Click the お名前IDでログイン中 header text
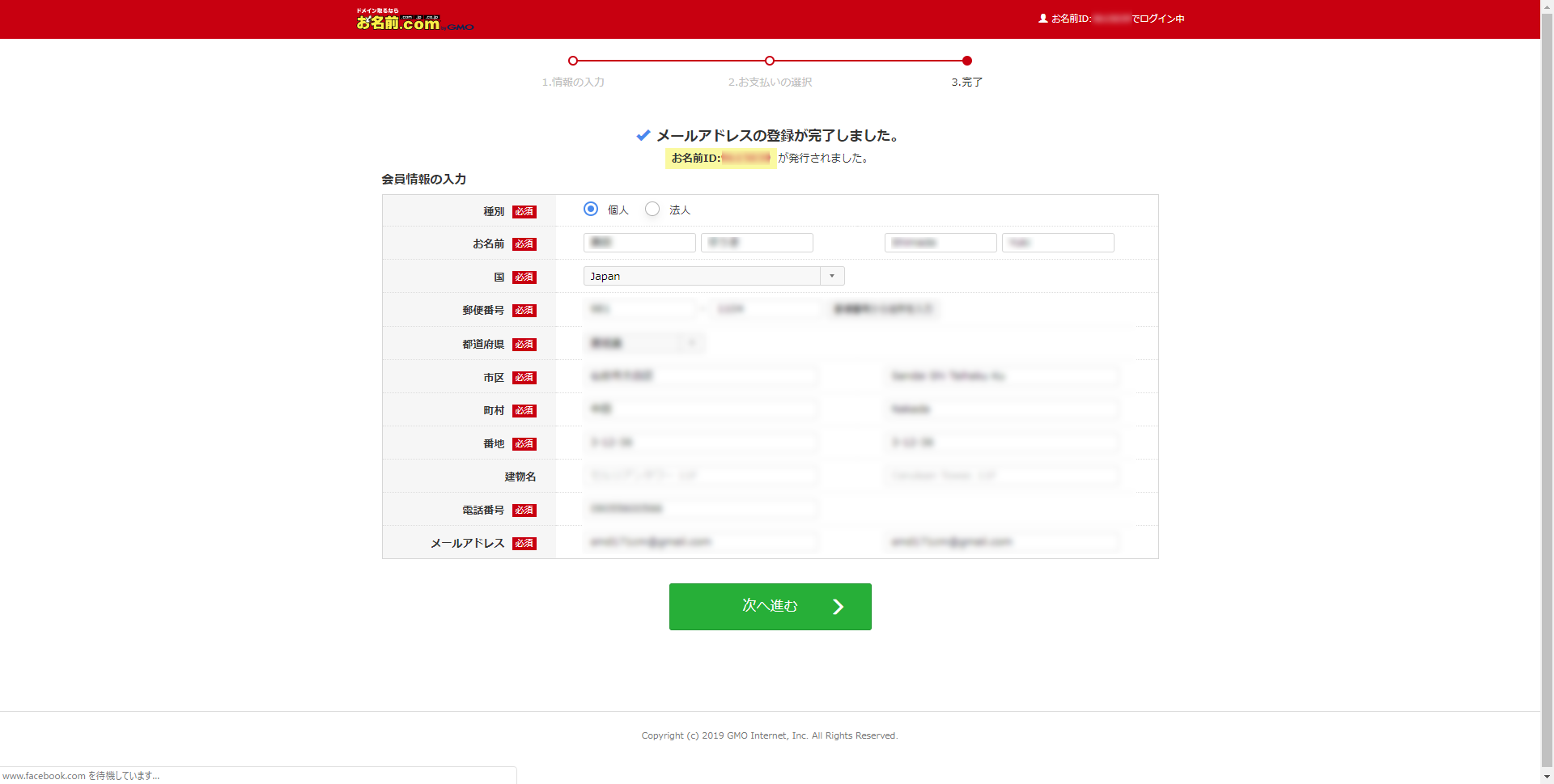Screen dimensions: 1554x784 [1118, 18]
